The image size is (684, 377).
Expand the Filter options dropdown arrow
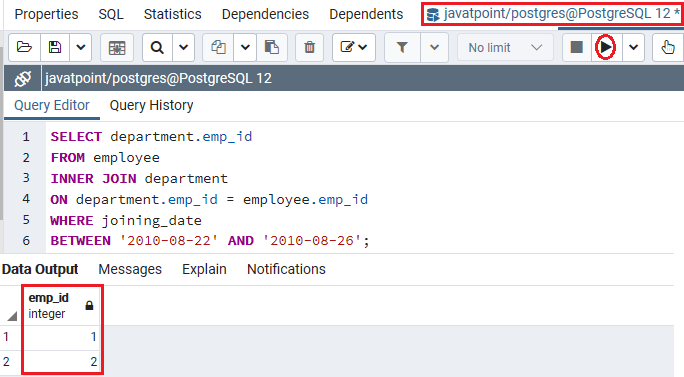coord(434,47)
